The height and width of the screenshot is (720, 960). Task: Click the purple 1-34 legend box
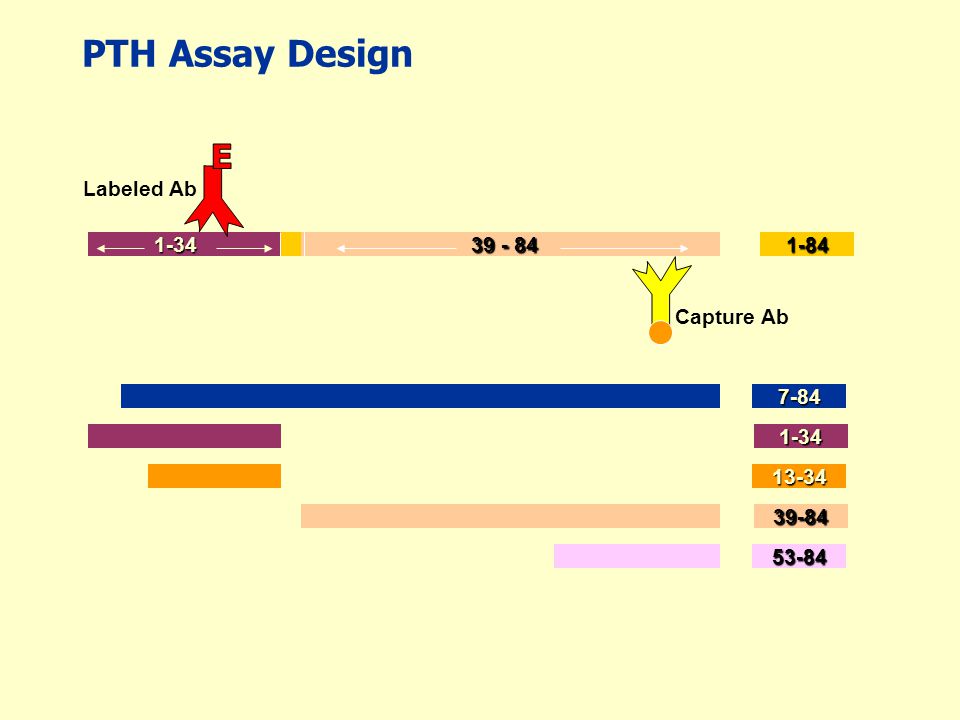coord(800,436)
